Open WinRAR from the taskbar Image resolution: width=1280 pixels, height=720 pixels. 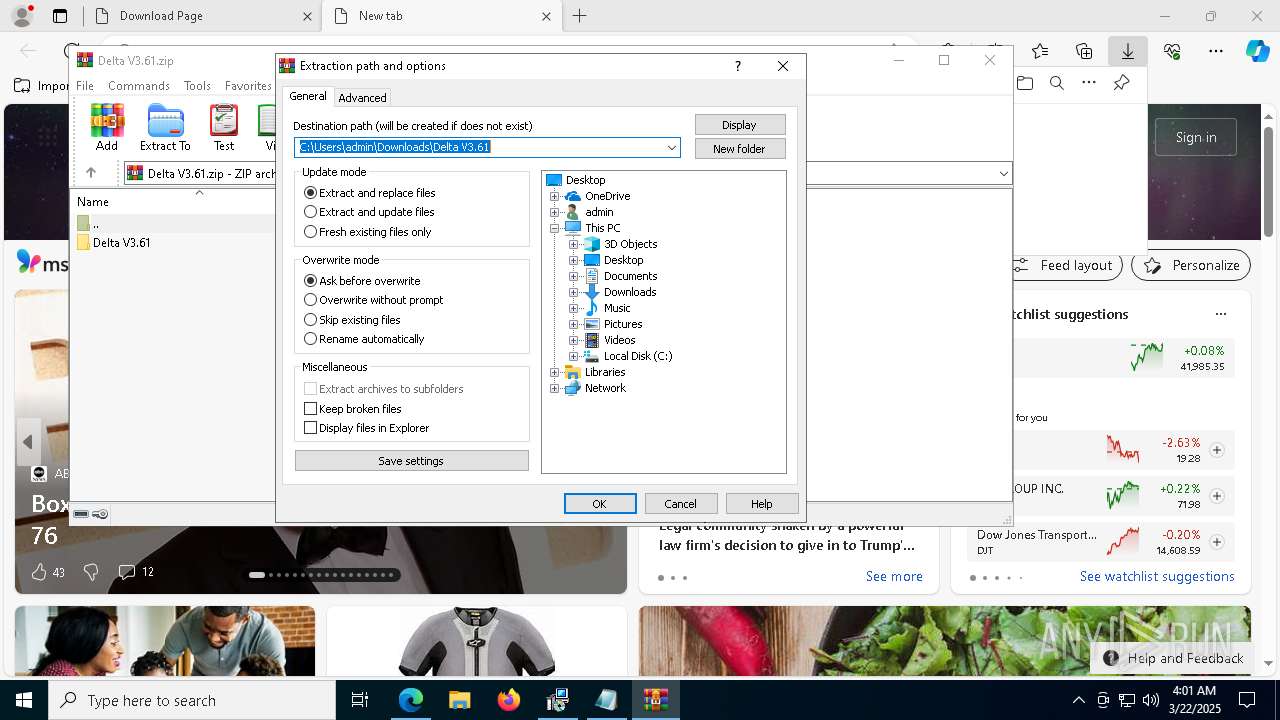click(656, 701)
